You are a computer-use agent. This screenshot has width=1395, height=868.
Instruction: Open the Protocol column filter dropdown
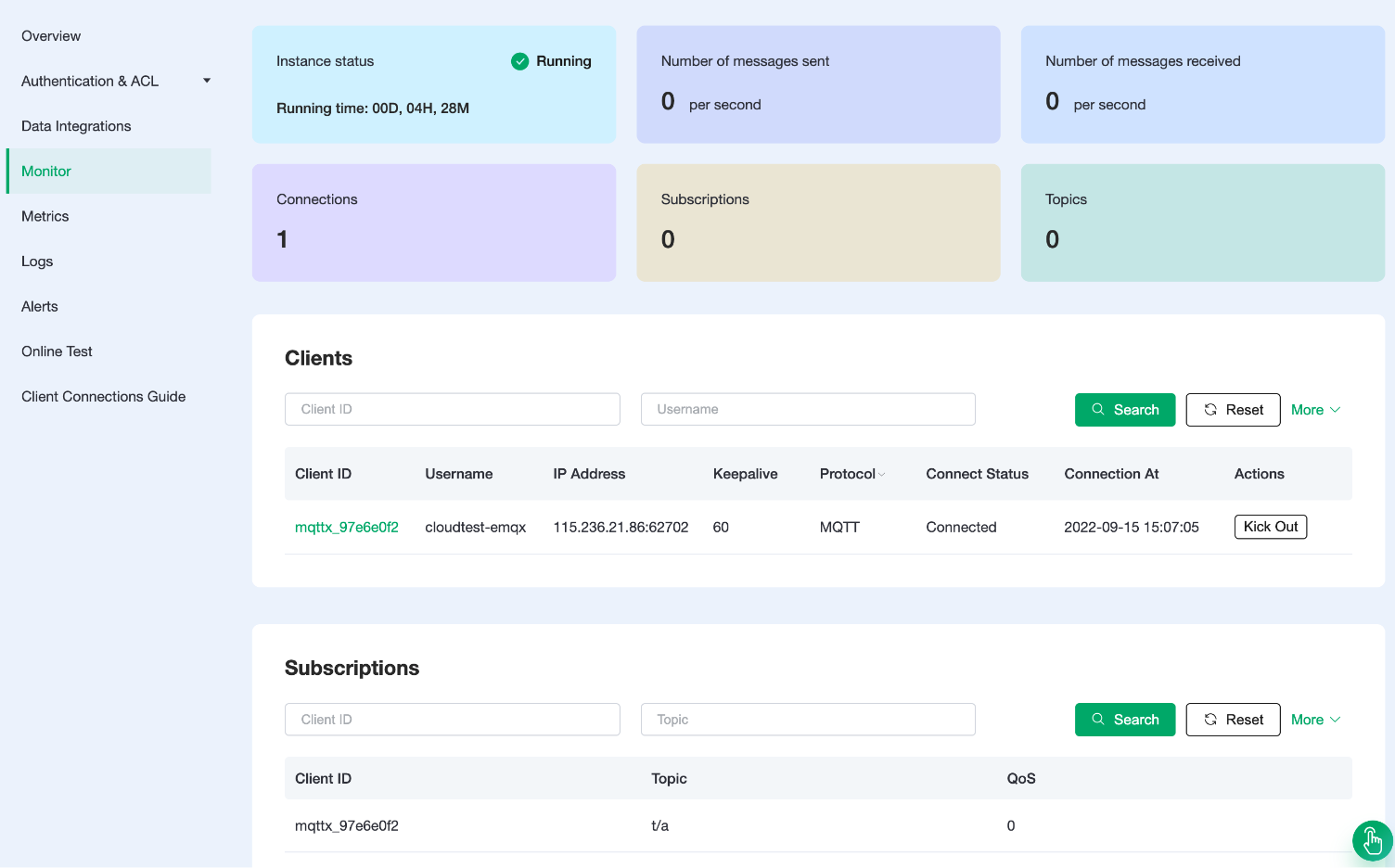(x=881, y=475)
